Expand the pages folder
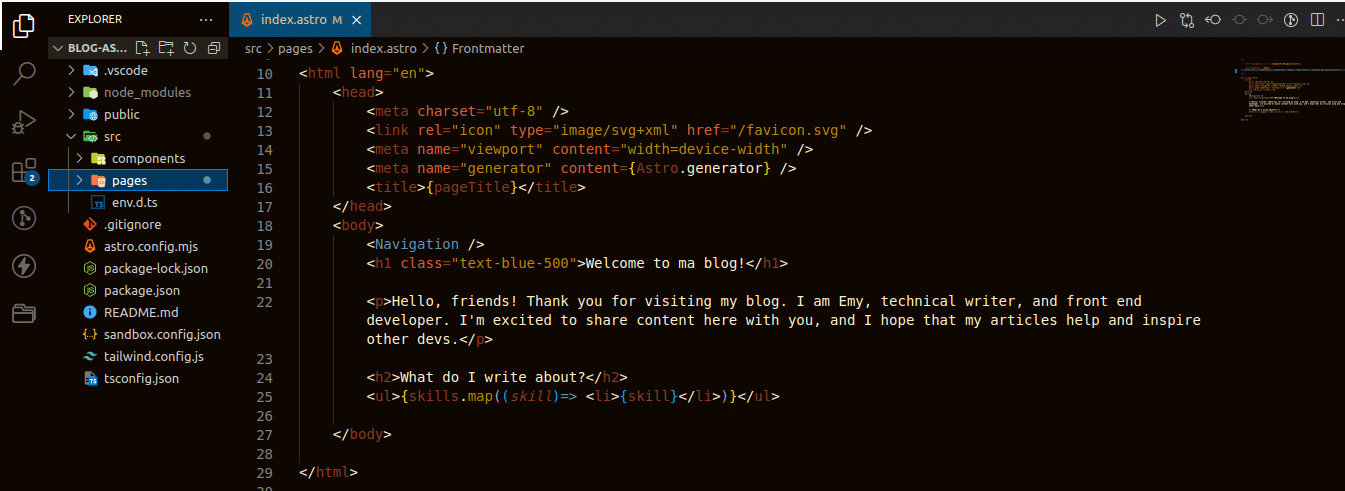1345x491 pixels. click(129, 180)
